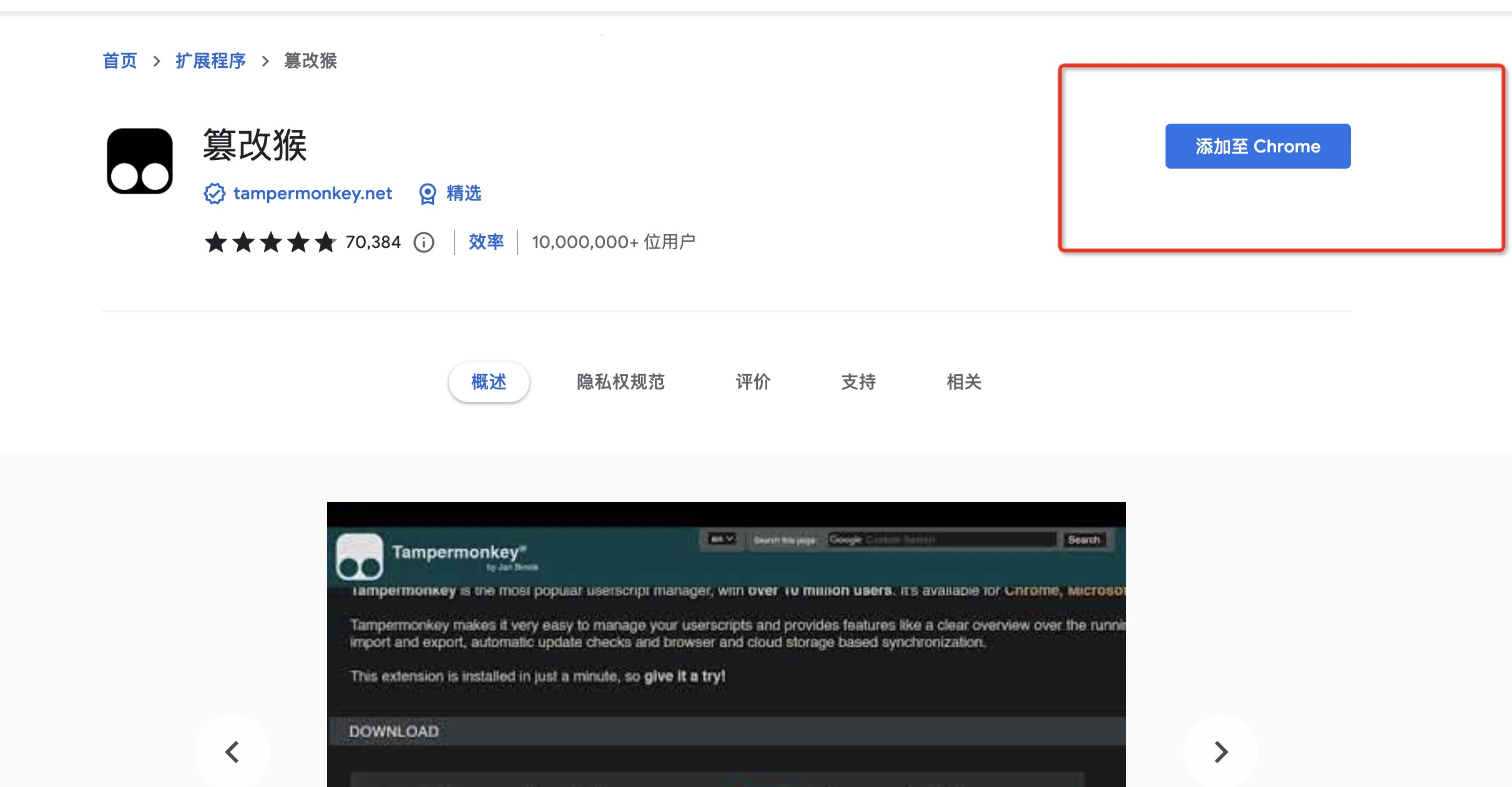The image size is (1512, 787).
Task: Click the verified publisher badge icon
Action: coord(214,194)
